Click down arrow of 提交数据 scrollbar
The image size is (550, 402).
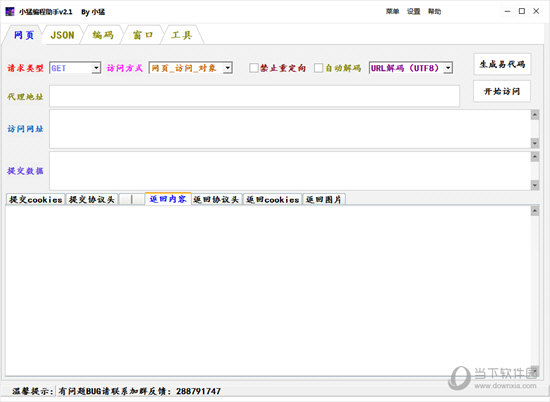535,185
